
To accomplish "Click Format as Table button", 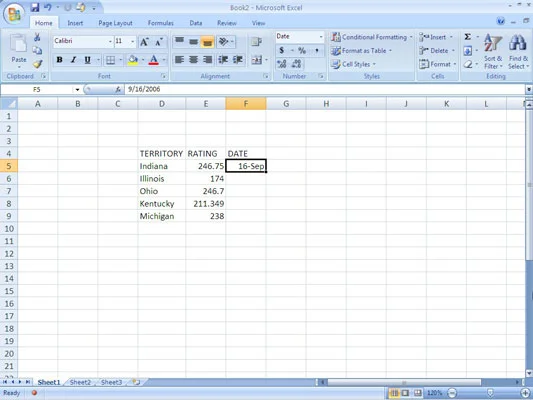I will (x=361, y=51).
